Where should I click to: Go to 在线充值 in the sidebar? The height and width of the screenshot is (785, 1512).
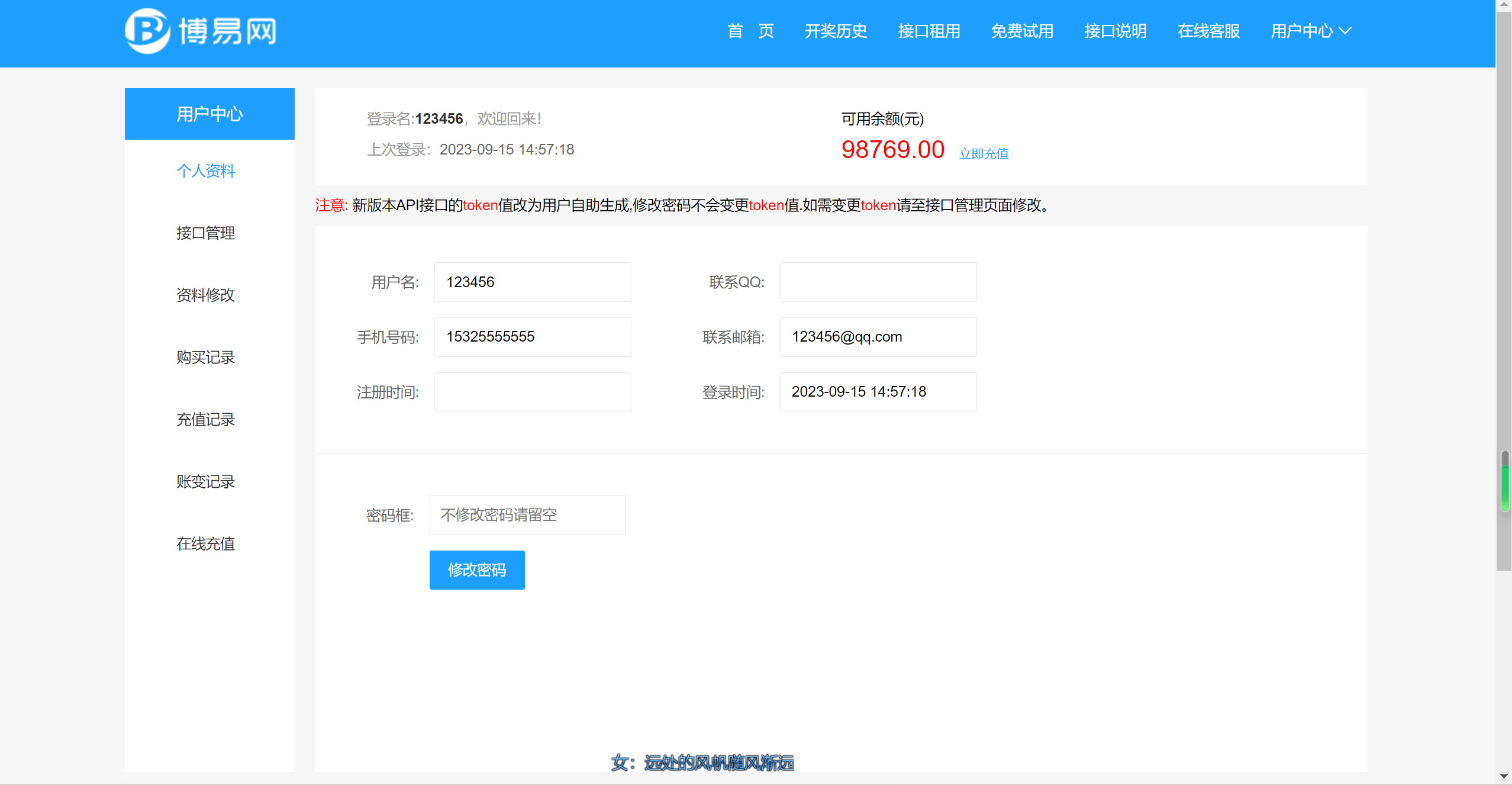pos(205,544)
